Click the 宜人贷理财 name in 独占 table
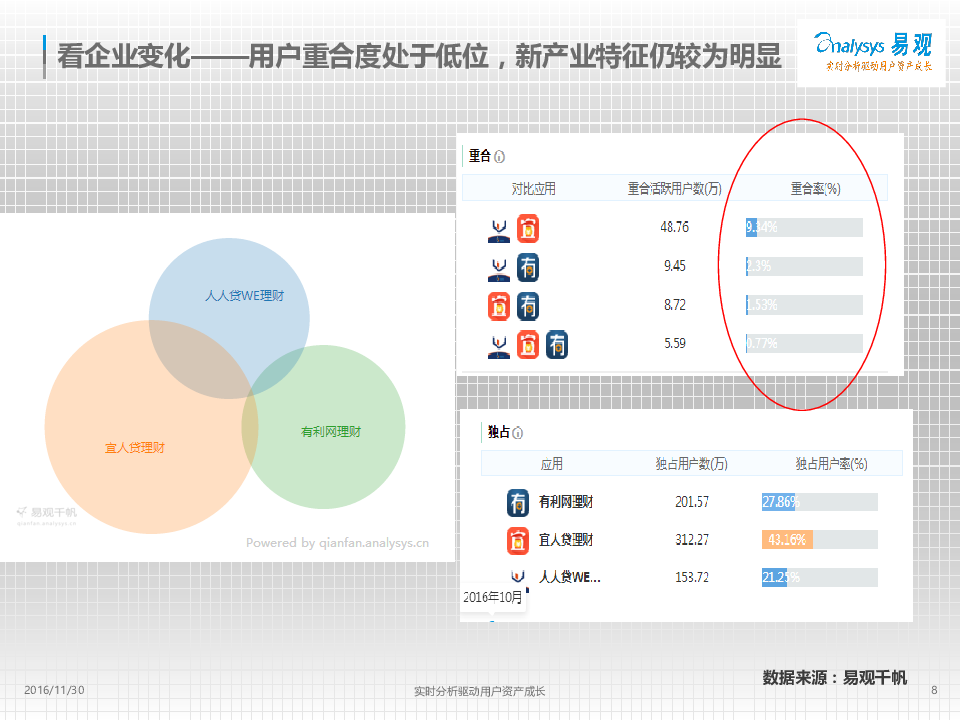The image size is (960, 720). pyautogui.click(x=566, y=540)
